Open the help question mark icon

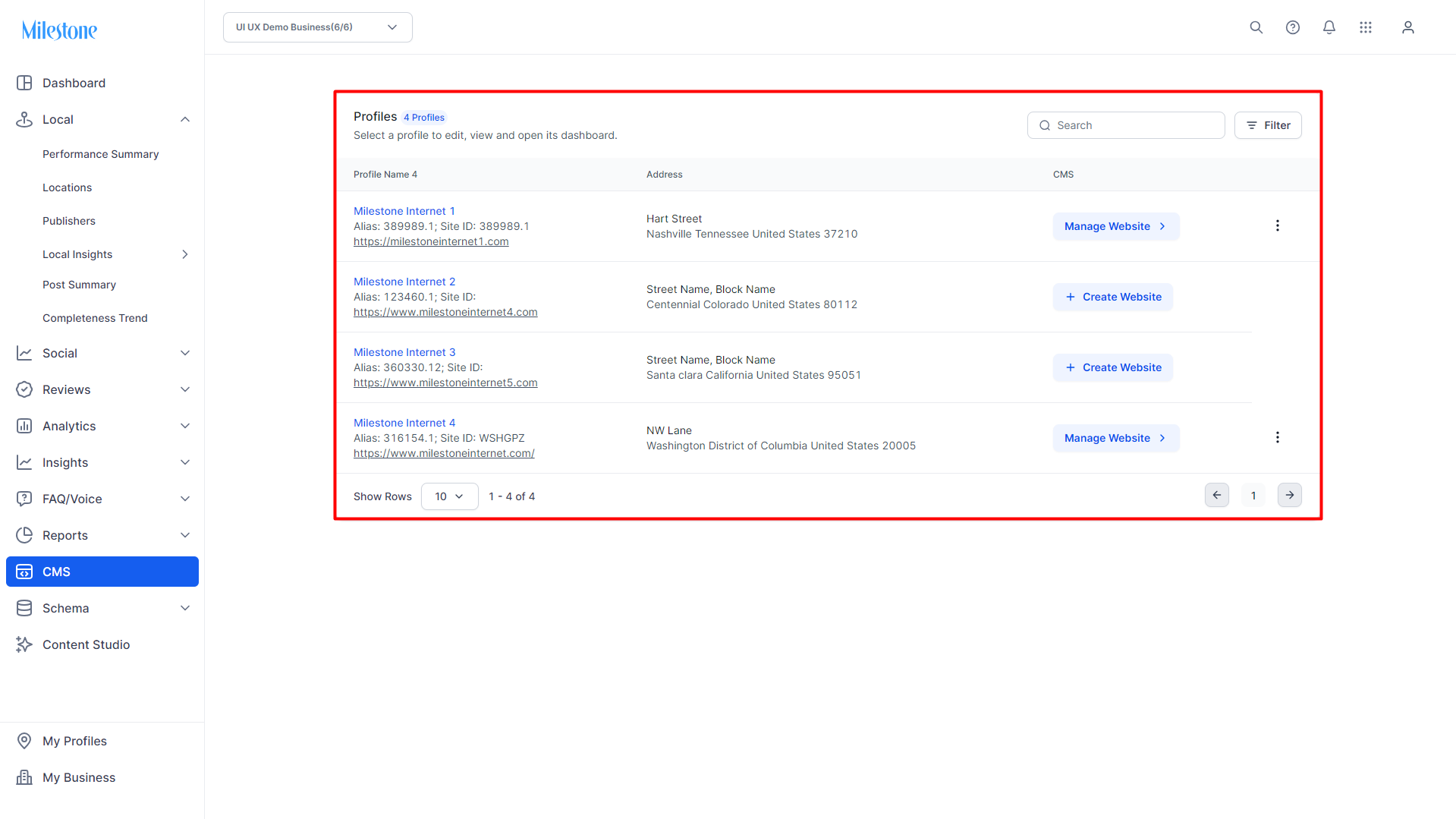(x=1293, y=27)
